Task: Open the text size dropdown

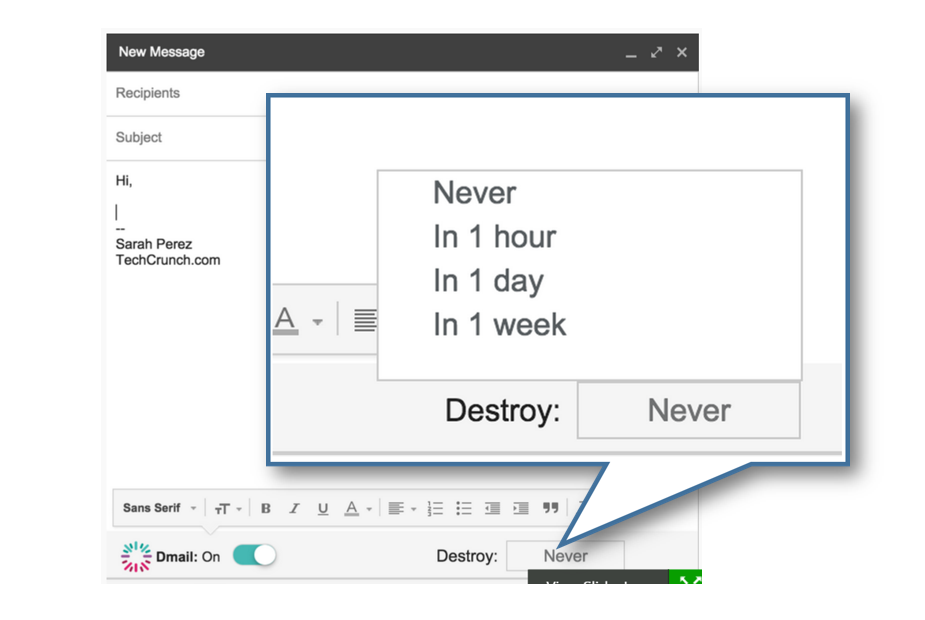Action: point(227,509)
